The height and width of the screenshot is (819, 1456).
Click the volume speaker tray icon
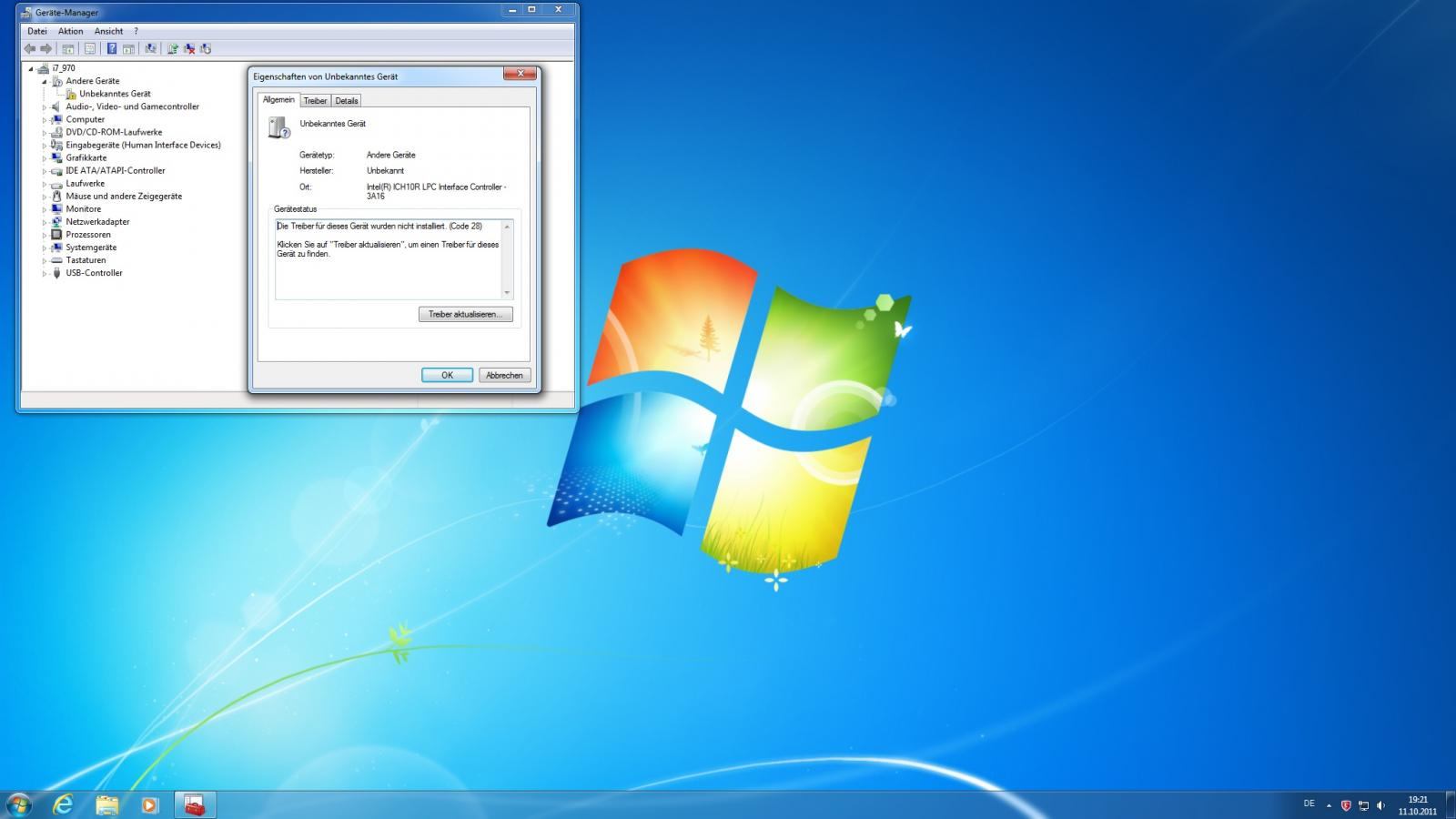click(x=1381, y=805)
